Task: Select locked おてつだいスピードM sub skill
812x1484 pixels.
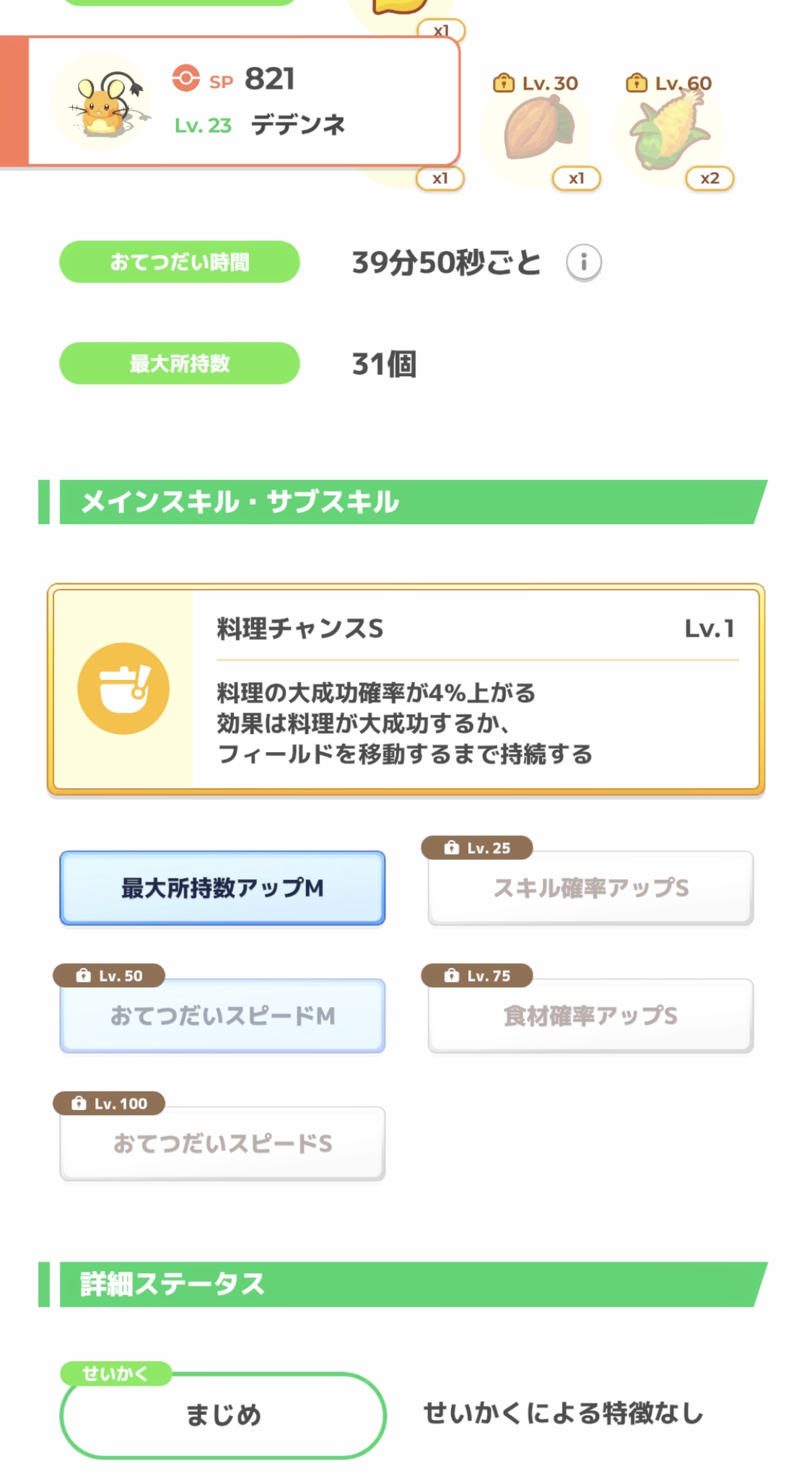Action: tap(222, 1016)
